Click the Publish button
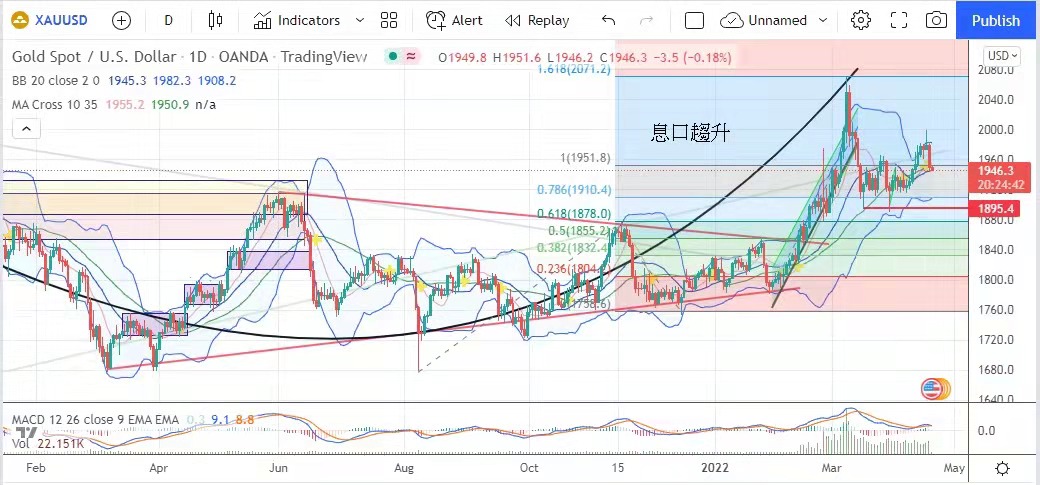 996,20
